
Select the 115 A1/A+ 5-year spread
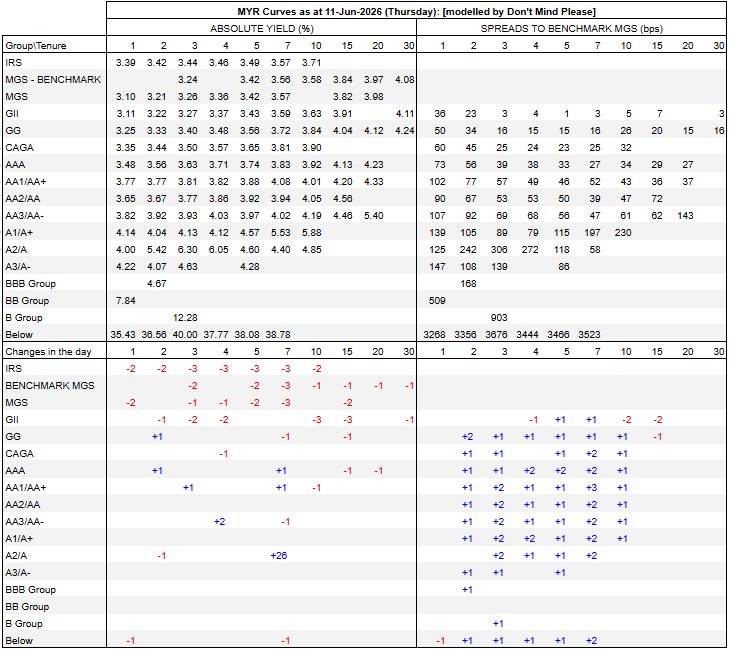(561, 233)
